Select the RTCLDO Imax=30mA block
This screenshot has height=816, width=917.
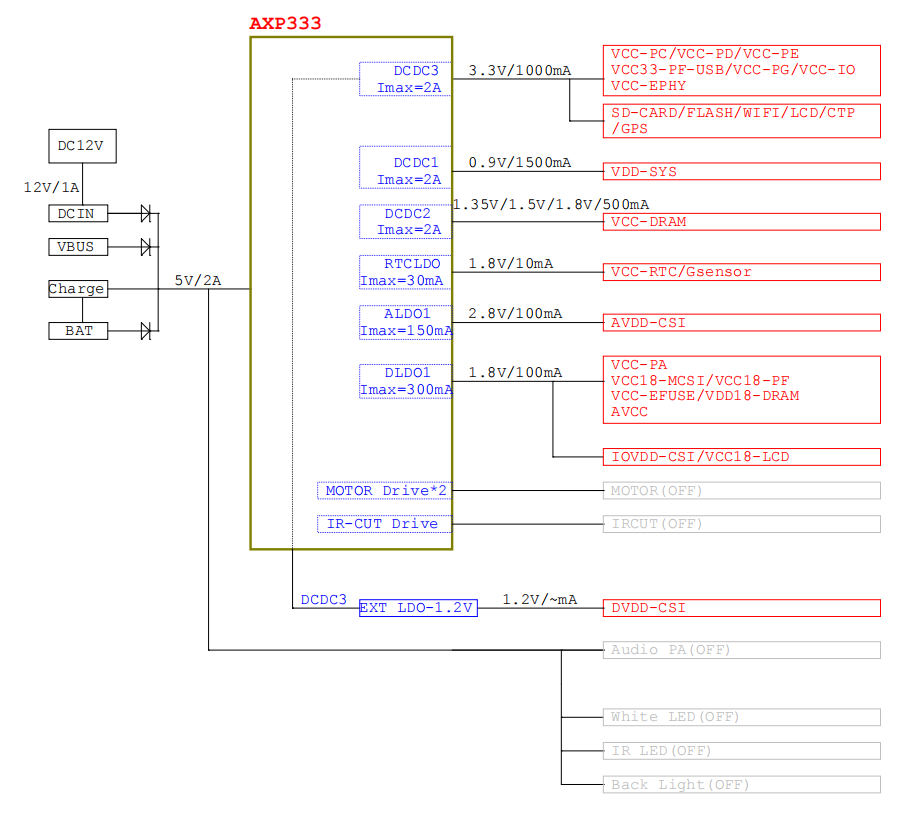[x=406, y=272]
